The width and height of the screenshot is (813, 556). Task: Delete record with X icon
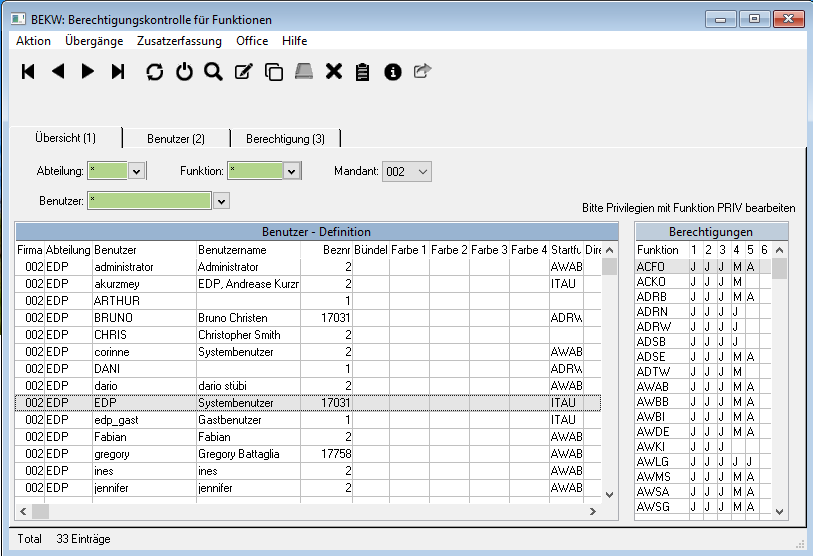pyautogui.click(x=334, y=71)
